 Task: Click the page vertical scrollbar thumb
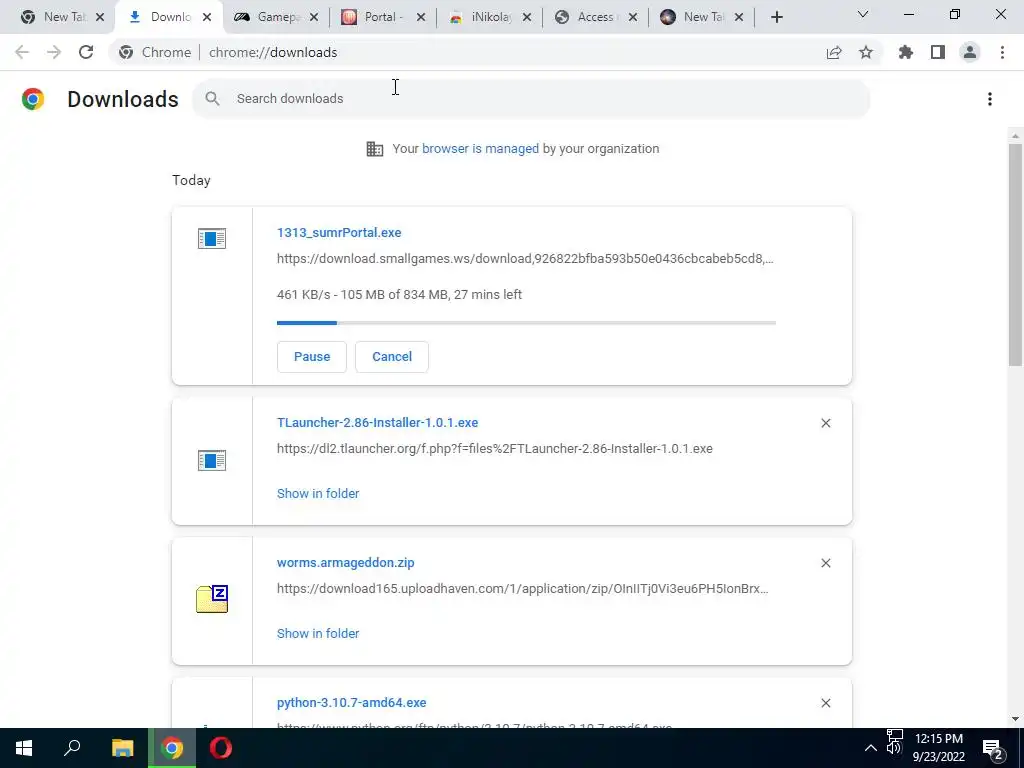(1015, 255)
